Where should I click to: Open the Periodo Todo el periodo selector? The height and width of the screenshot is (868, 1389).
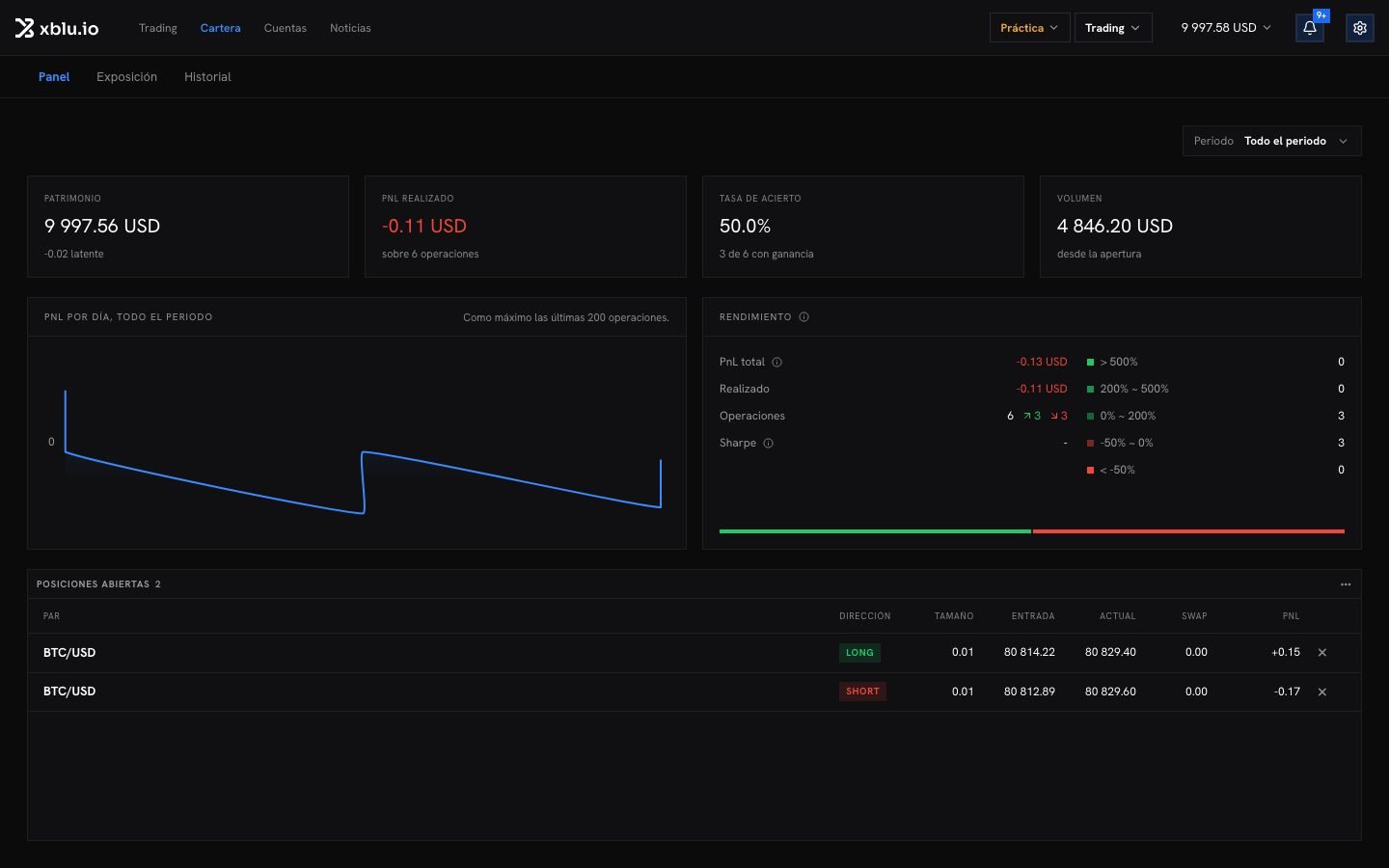tap(1271, 141)
